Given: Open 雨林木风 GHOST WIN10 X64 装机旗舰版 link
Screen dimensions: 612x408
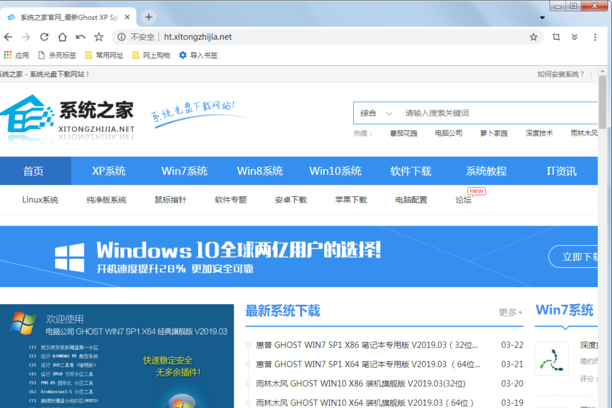Looking at the screenshot, I should (365, 403).
